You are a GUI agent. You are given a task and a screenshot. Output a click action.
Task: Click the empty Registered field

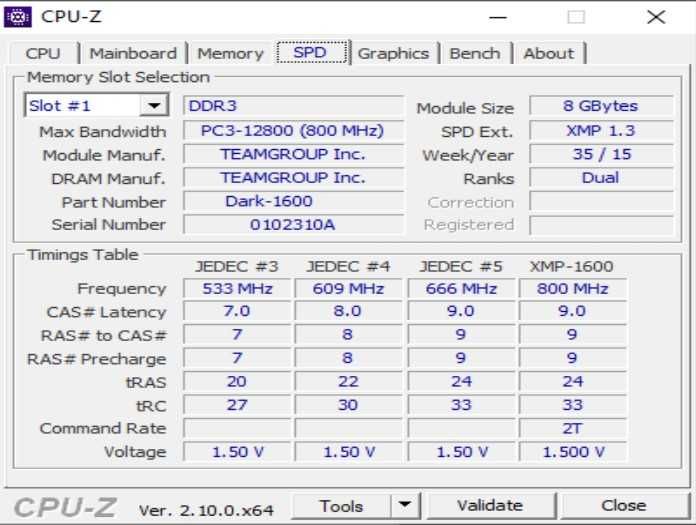[601, 225]
